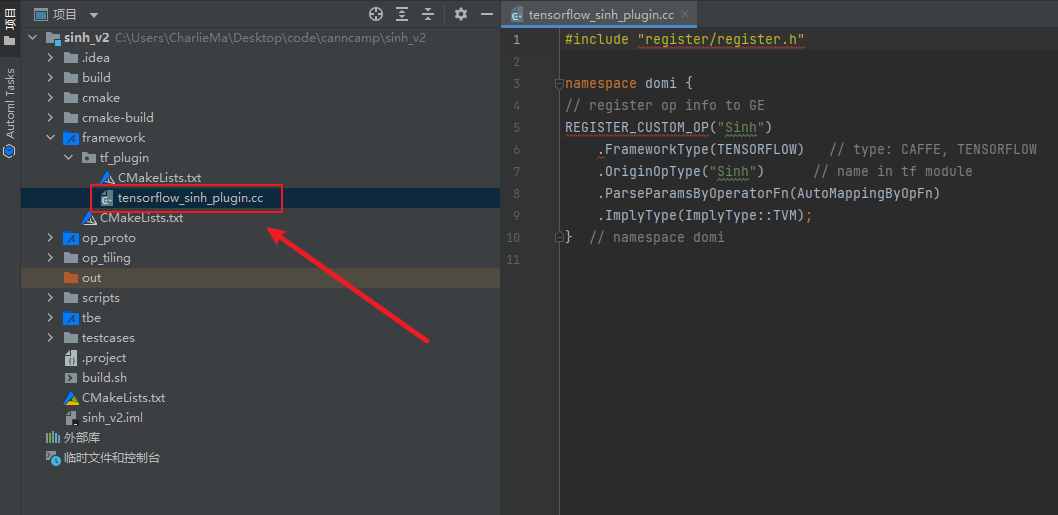Screen dimensions: 1058x515
Task: Click .OriginOpType("Sinh") in the code
Action: click(x=680, y=171)
